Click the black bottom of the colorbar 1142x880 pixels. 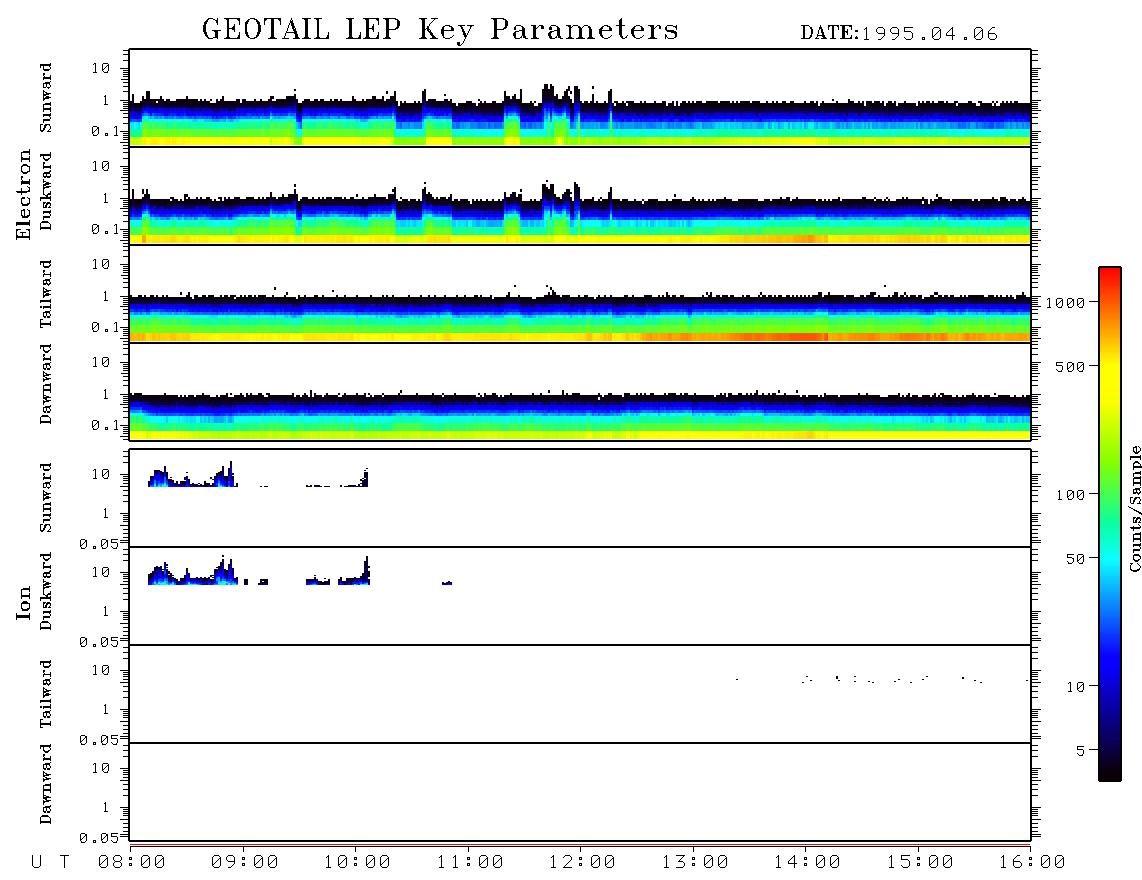[1110, 772]
